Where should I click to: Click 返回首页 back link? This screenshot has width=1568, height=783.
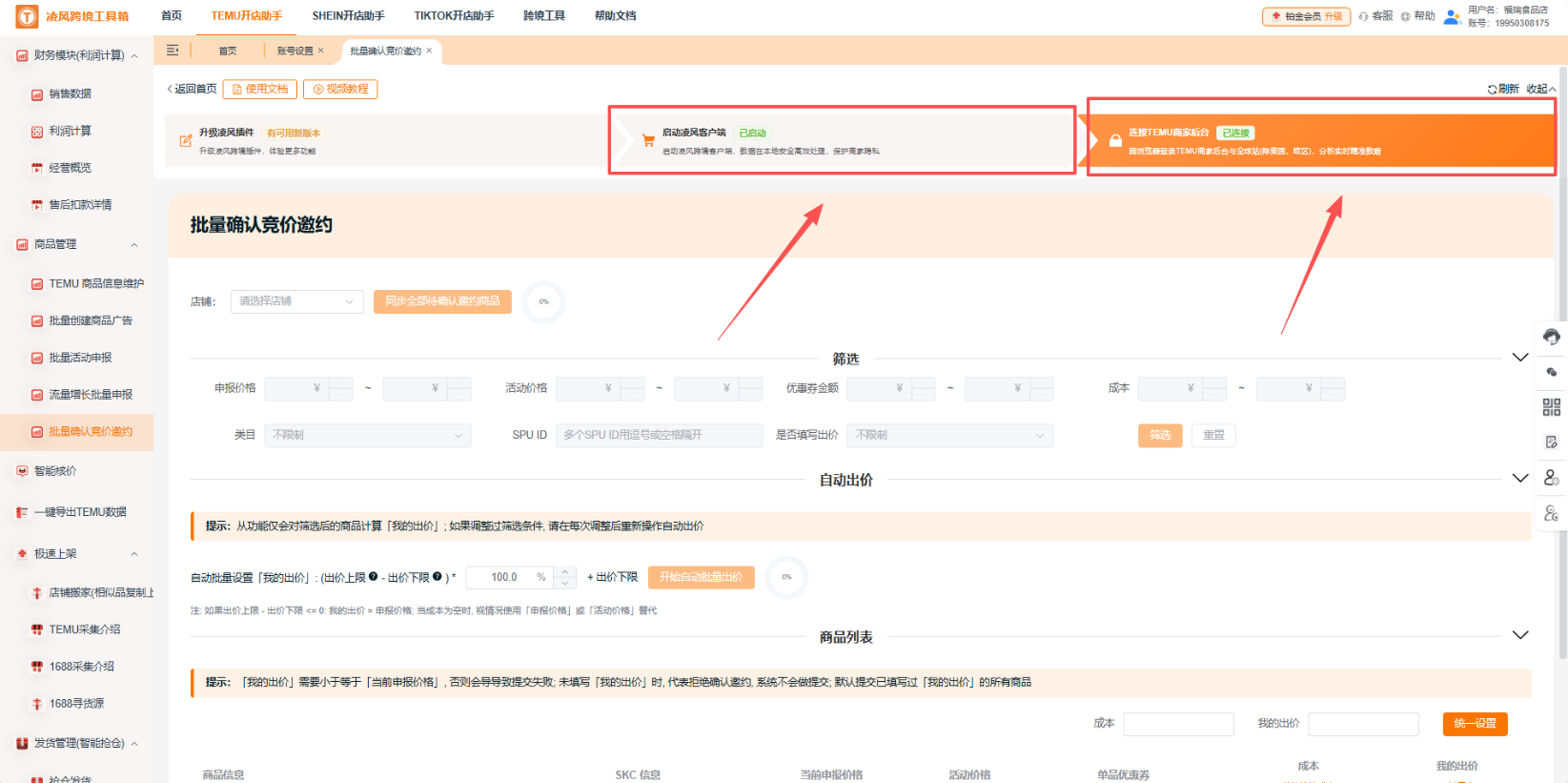(x=193, y=89)
